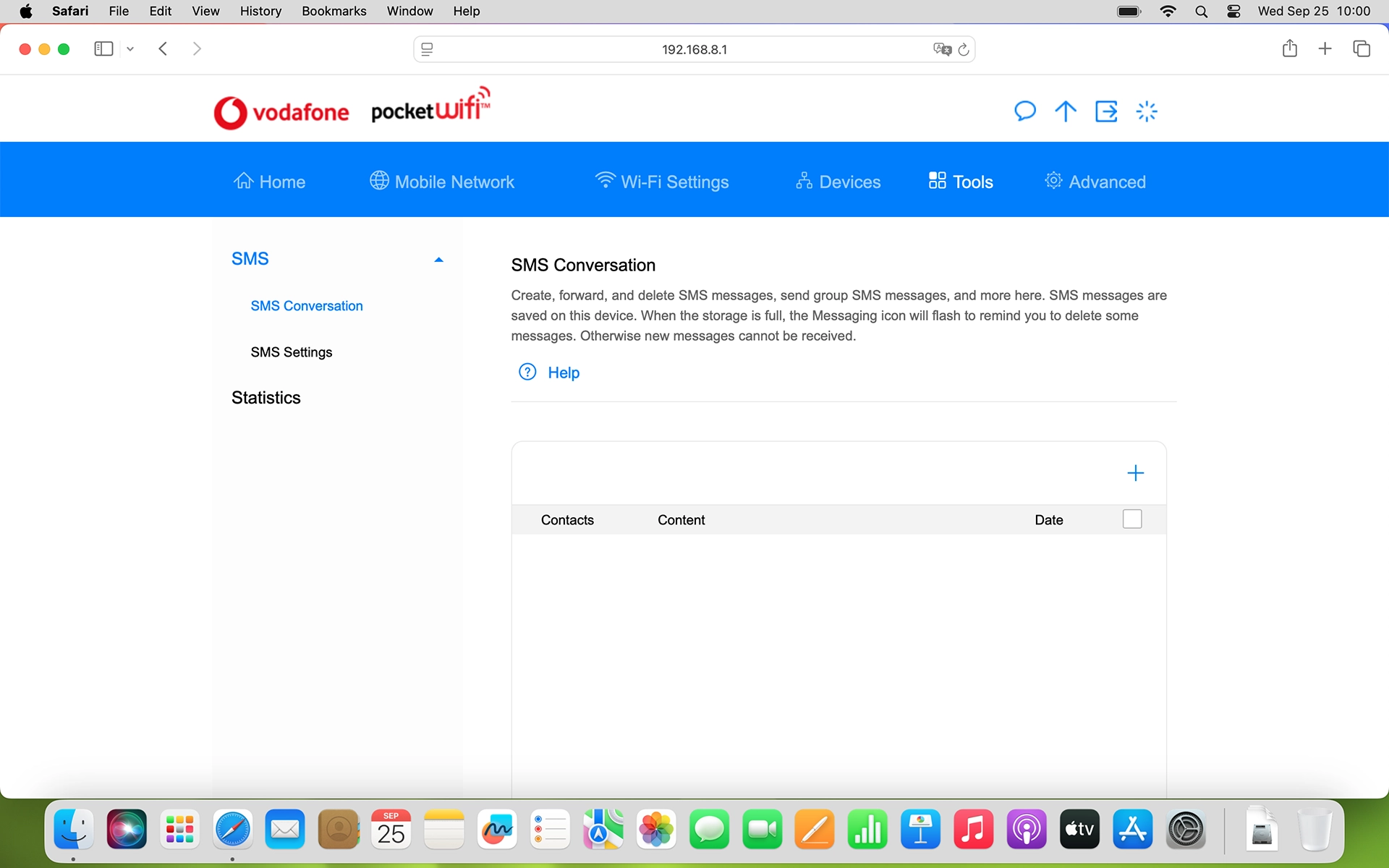This screenshot has width=1389, height=868.
Task: Click the address bar showing 192.168.8.1
Action: coord(694,49)
